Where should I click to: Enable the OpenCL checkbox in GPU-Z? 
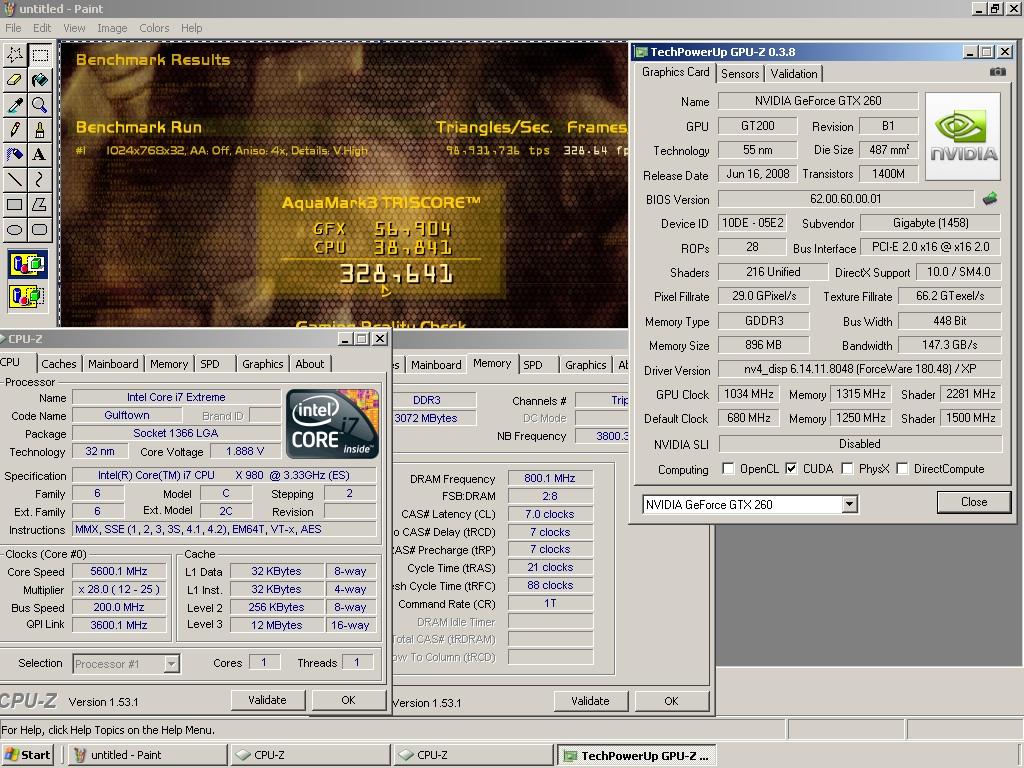coord(728,468)
